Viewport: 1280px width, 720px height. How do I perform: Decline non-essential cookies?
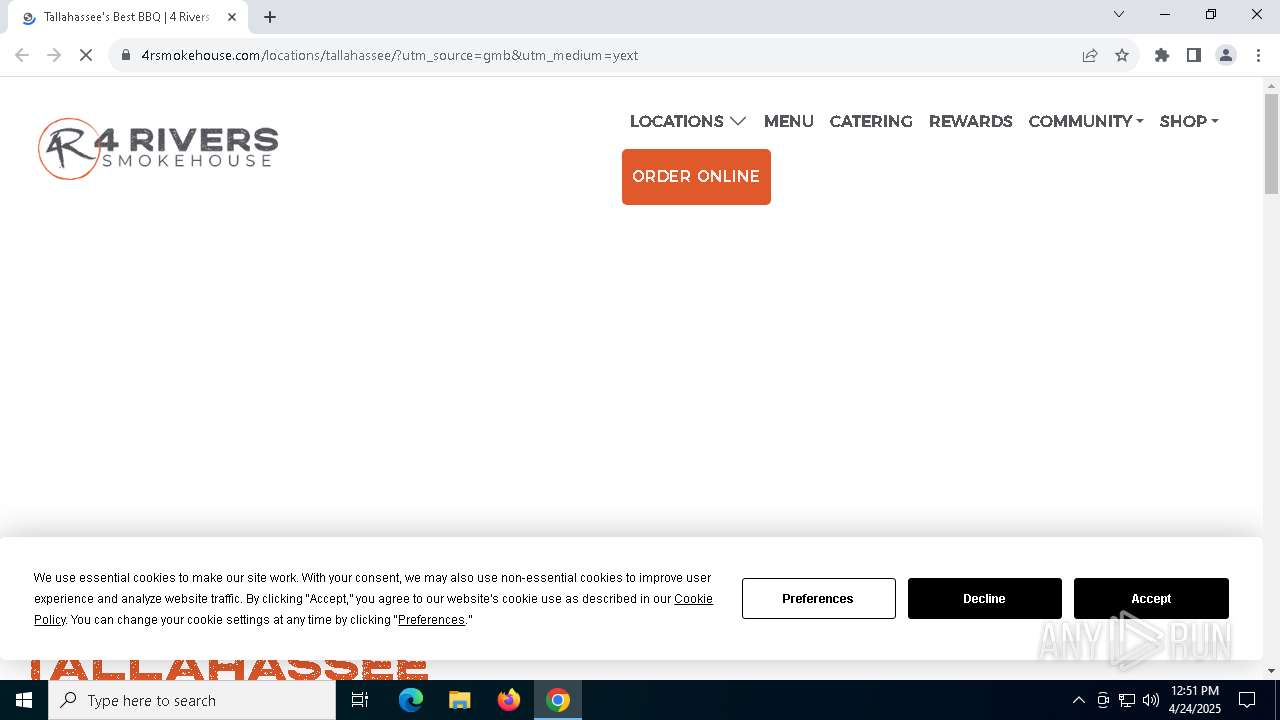(984, 598)
